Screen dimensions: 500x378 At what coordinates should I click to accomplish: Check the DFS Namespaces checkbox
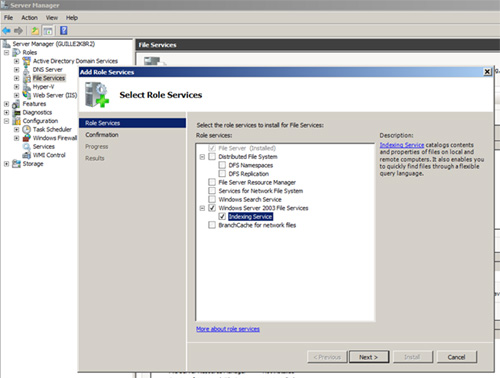[x=222, y=165]
